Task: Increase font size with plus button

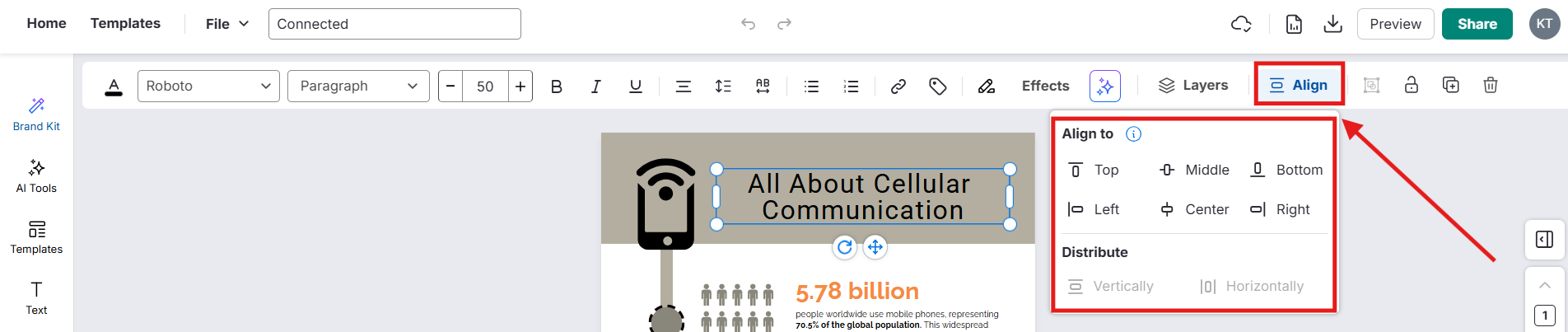Action: pos(520,87)
